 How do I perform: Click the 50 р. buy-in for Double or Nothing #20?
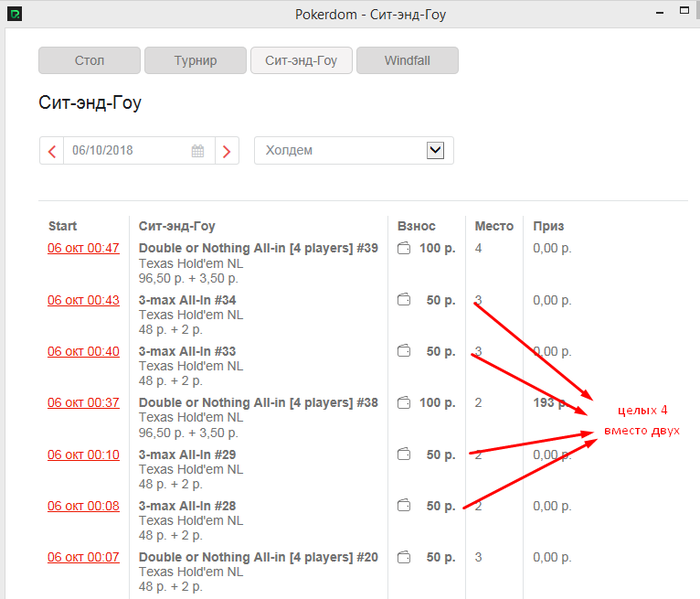click(441, 557)
